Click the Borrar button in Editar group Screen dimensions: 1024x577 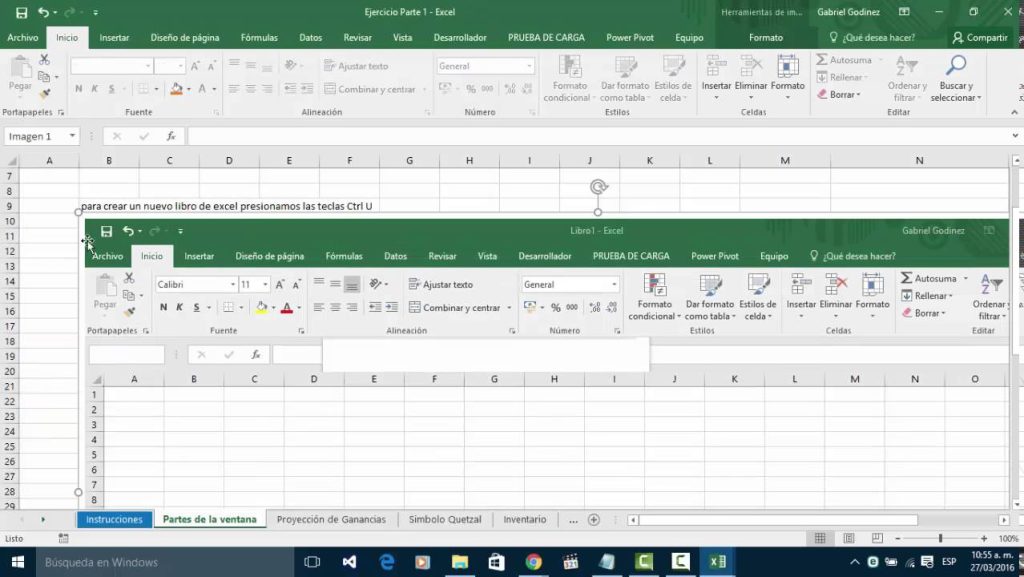point(840,95)
